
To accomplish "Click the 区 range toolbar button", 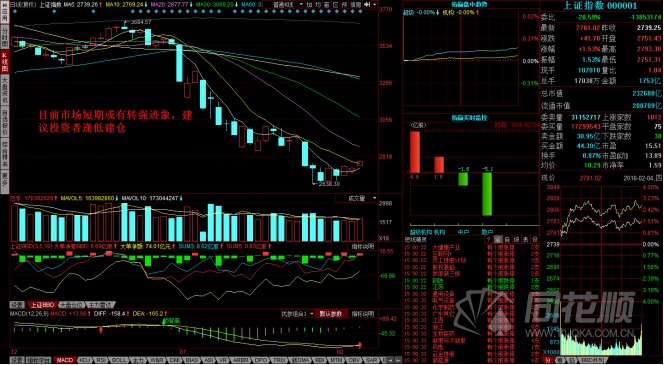I will (335, 4).
